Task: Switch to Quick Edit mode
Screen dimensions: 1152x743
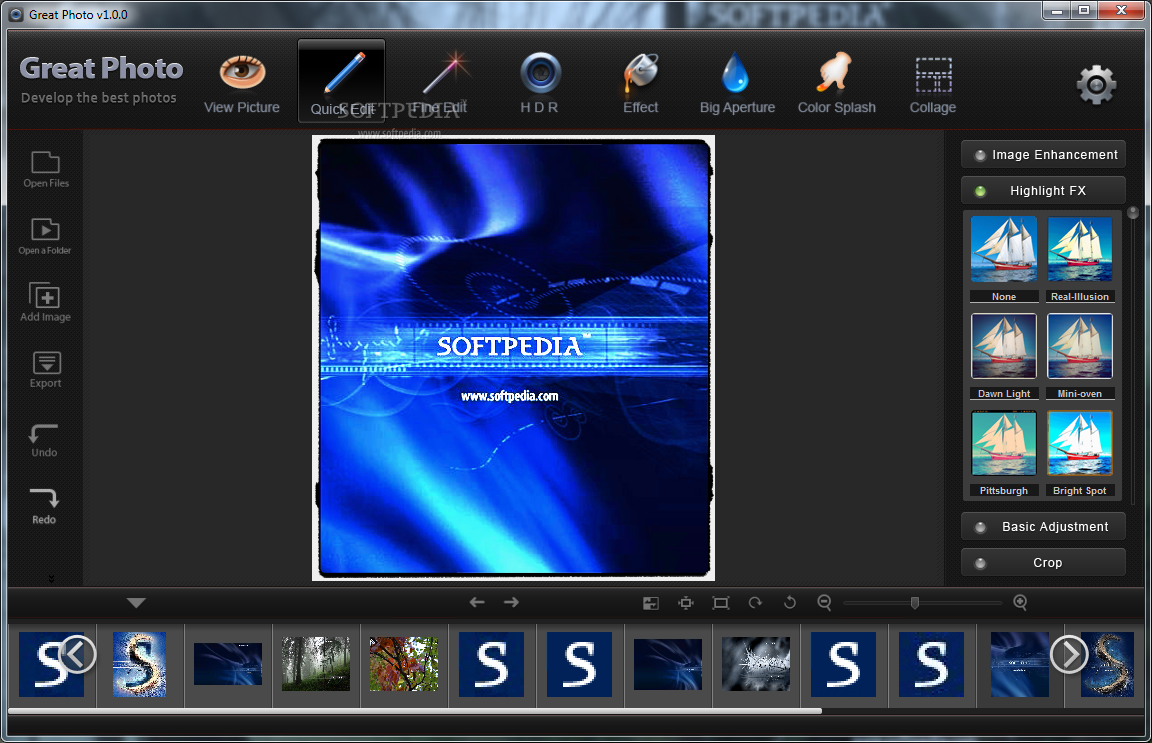Action: pyautogui.click(x=342, y=81)
